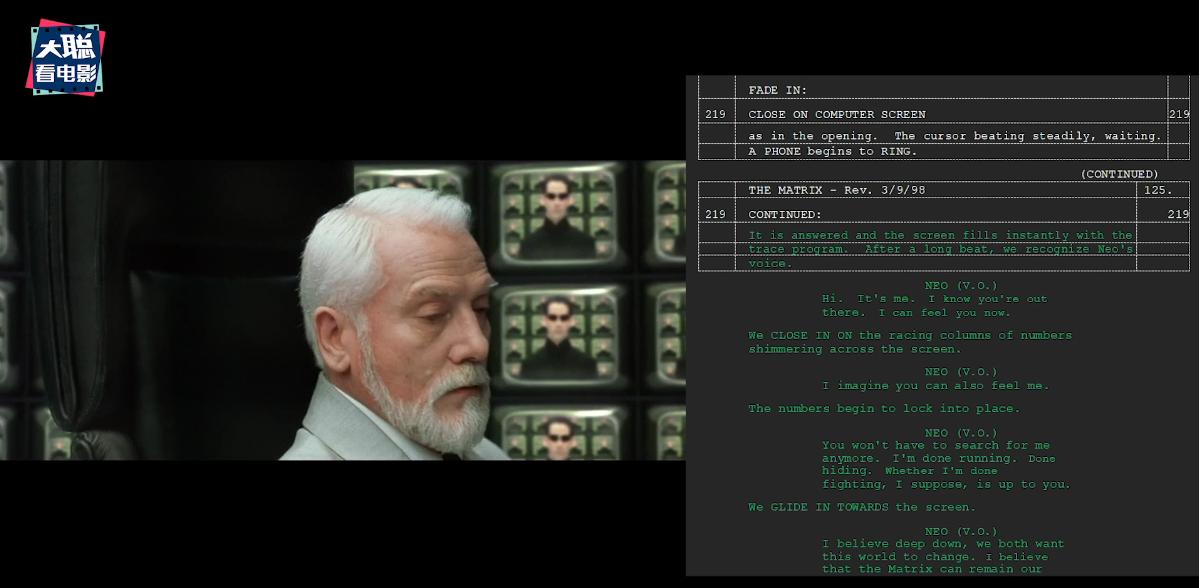Select 'We CLOSE IN ON the racing columns' line
The height and width of the screenshot is (588, 1199).
pos(910,336)
